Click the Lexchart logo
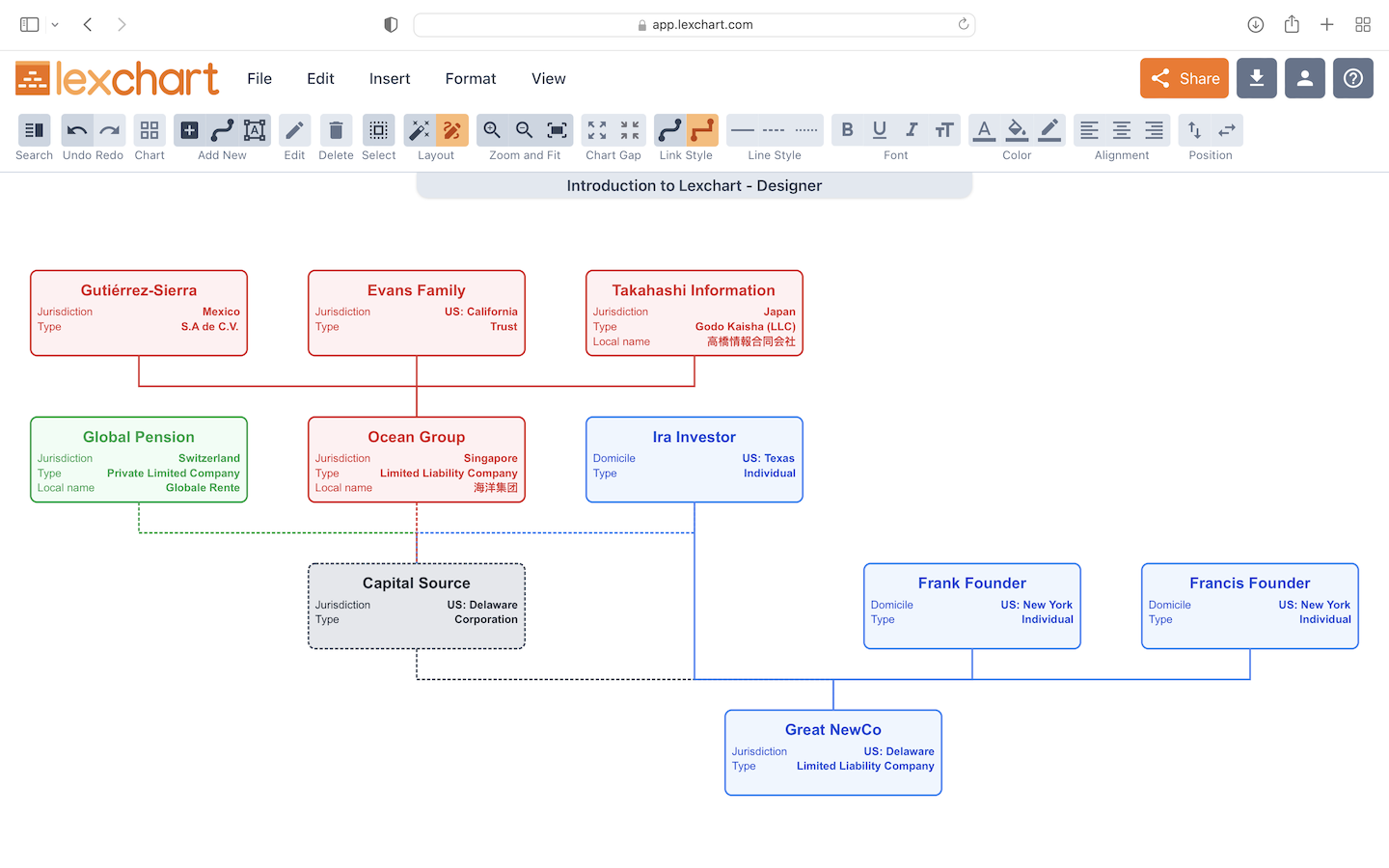This screenshot has width=1389, height=868. pyautogui.click(x=116, y=77)
